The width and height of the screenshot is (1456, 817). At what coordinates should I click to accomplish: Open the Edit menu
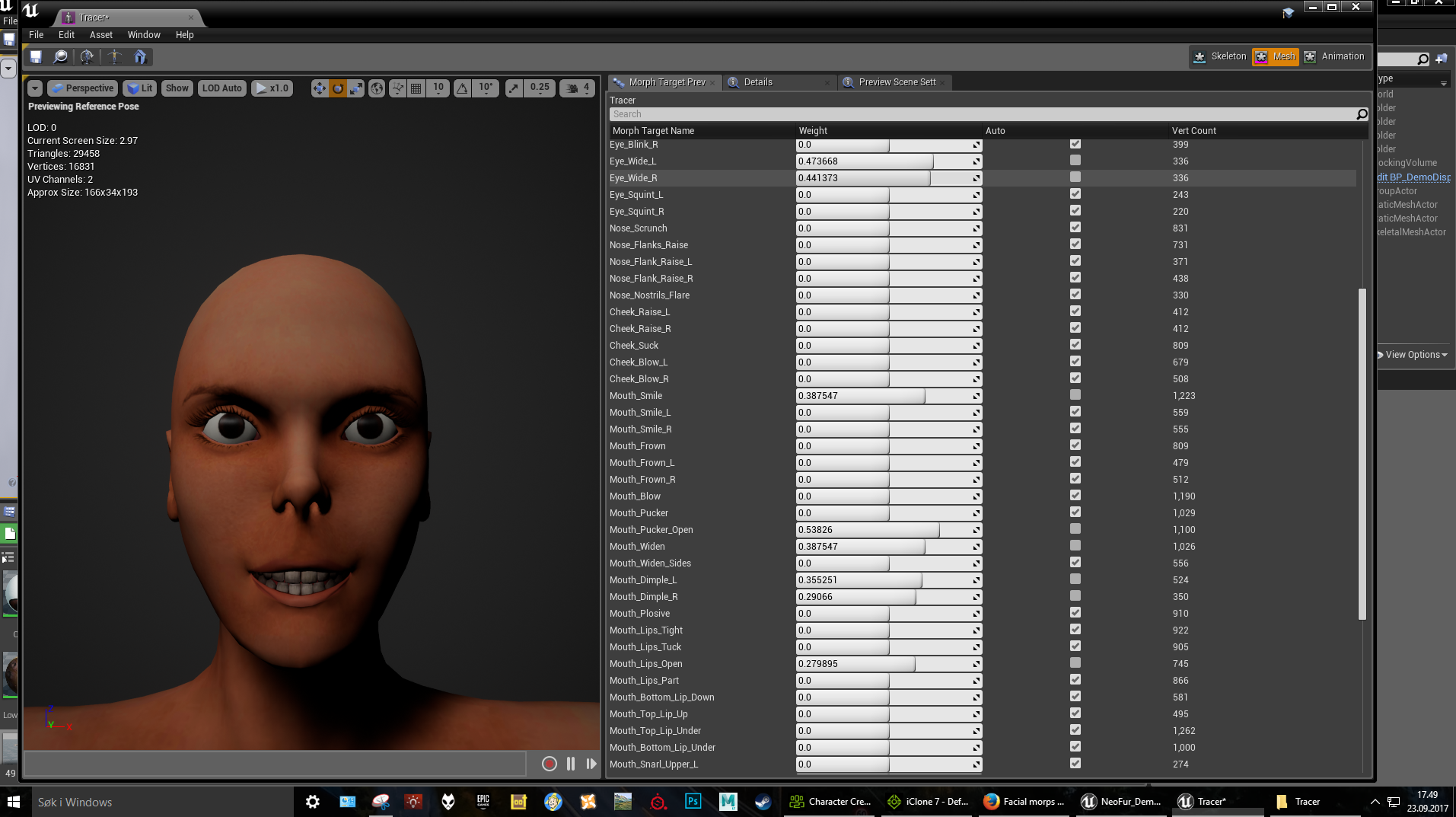(66, 35)
